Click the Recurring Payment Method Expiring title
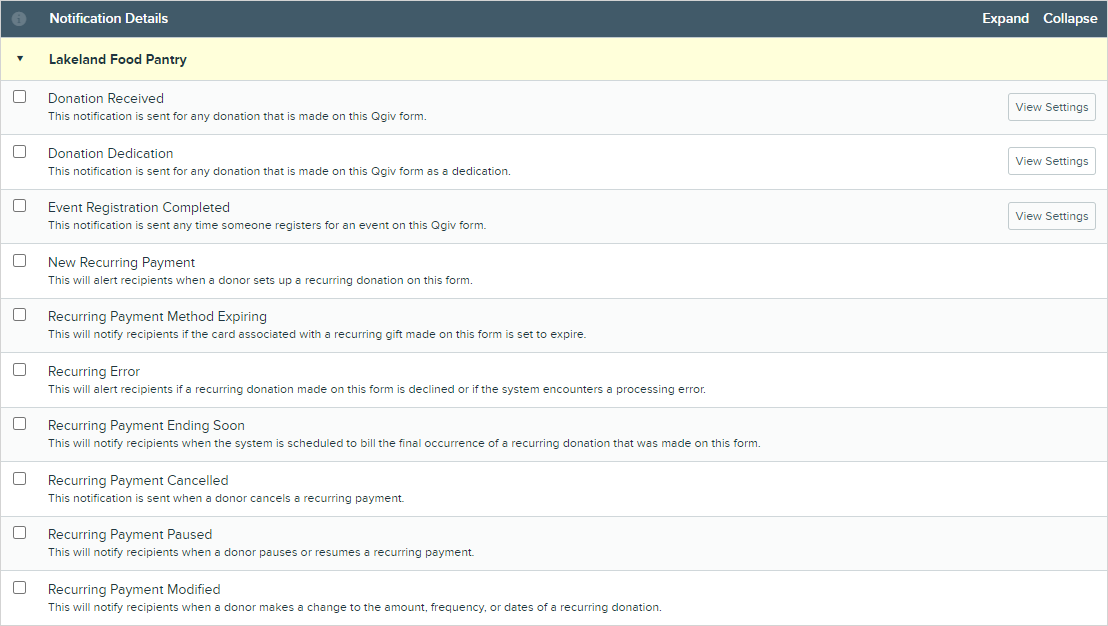Viewport: 1108px width, 626px height. [158, 317]
